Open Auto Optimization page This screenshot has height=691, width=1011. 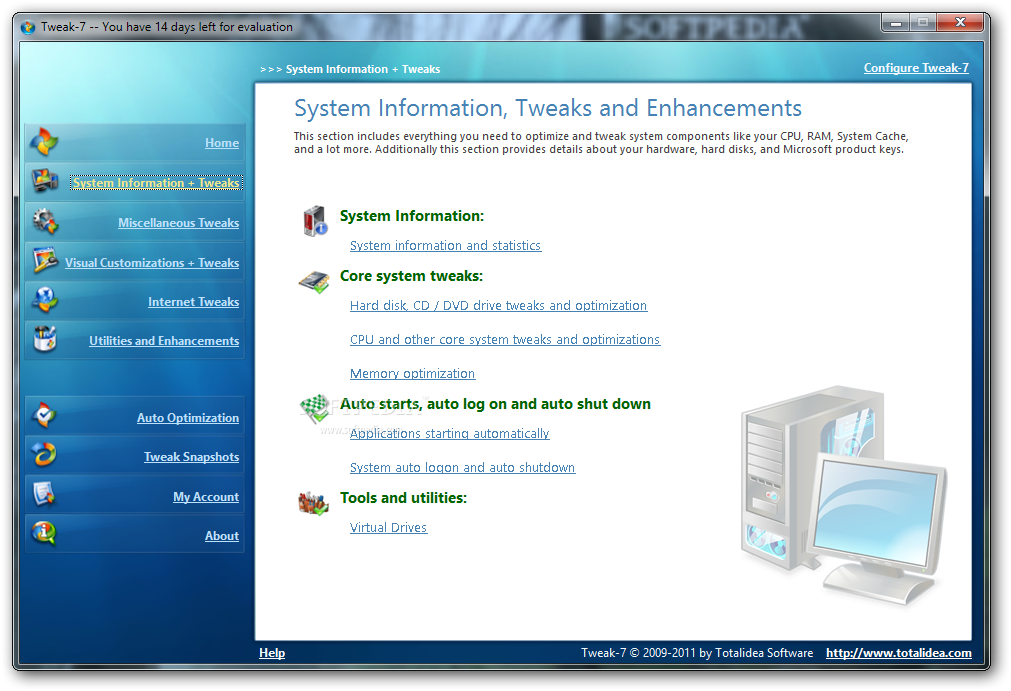tap(188, 418)
